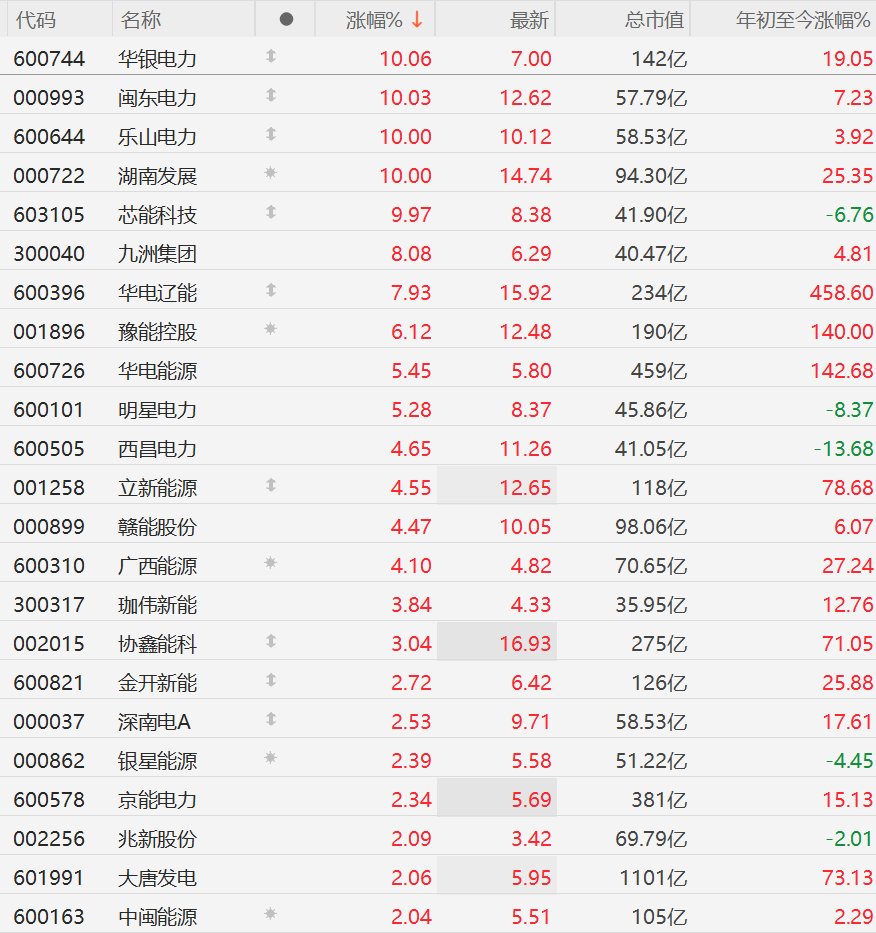Click gain value 4.47

(411, 527)
